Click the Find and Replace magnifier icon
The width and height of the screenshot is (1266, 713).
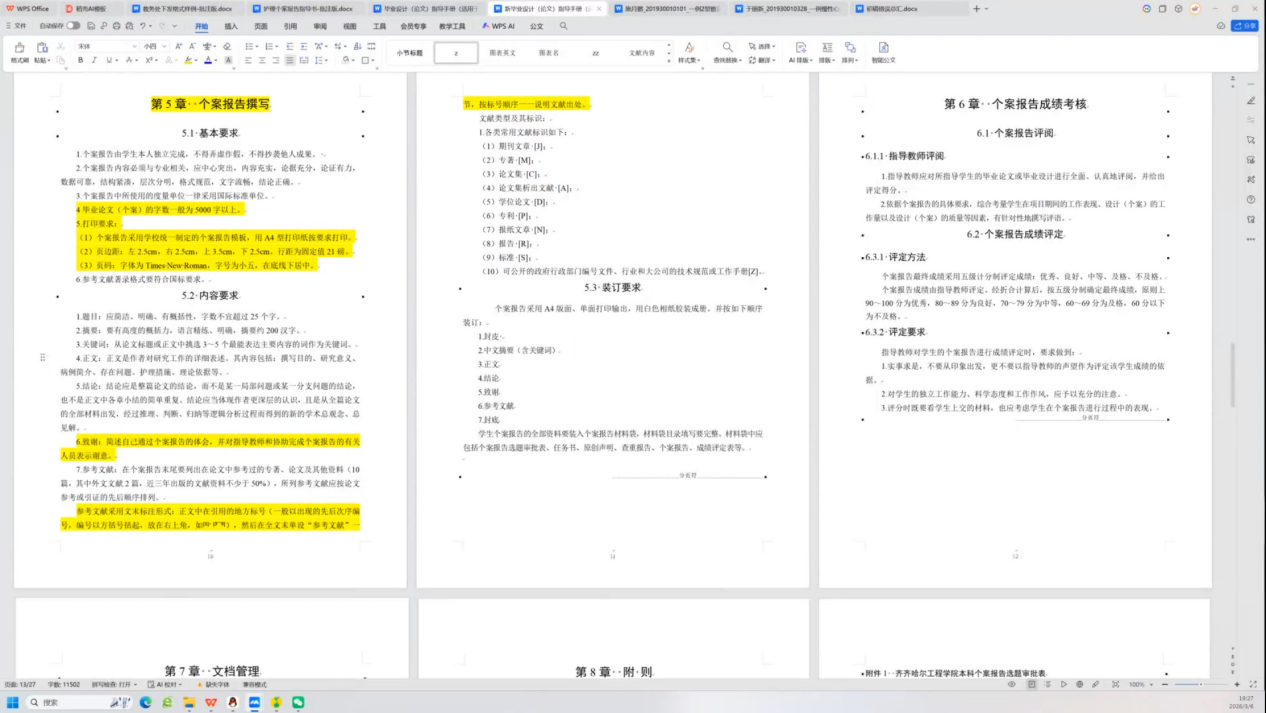coord(727,52)
